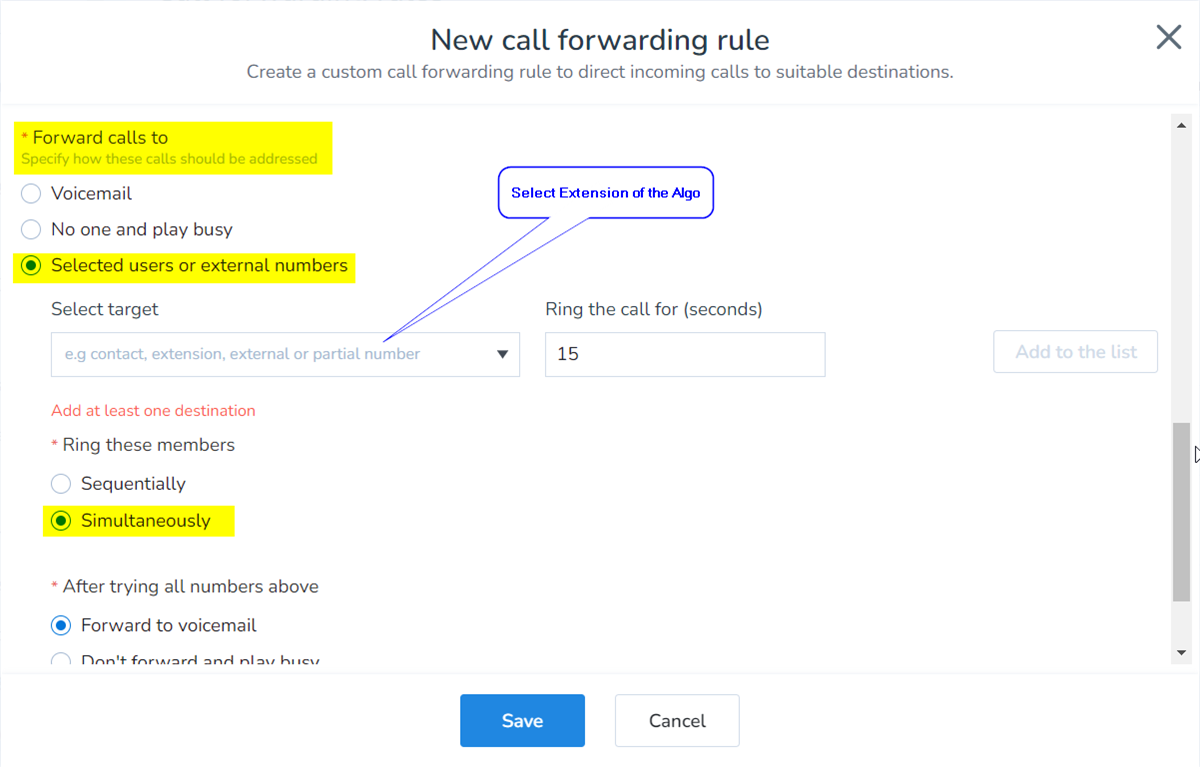Select 'Selected users or external numbers' option

[31, 266]
